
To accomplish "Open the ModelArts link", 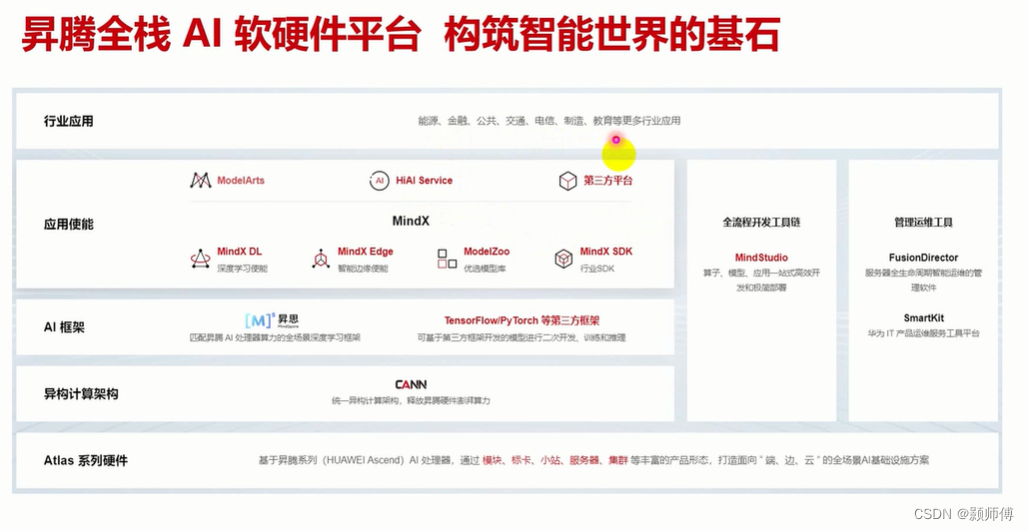I will 241,181.
